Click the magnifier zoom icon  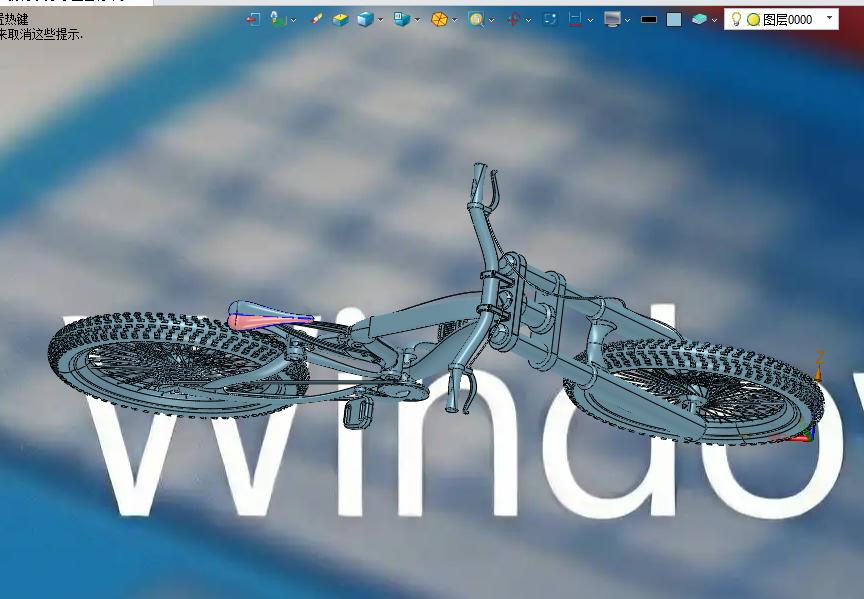click(476, 20)
